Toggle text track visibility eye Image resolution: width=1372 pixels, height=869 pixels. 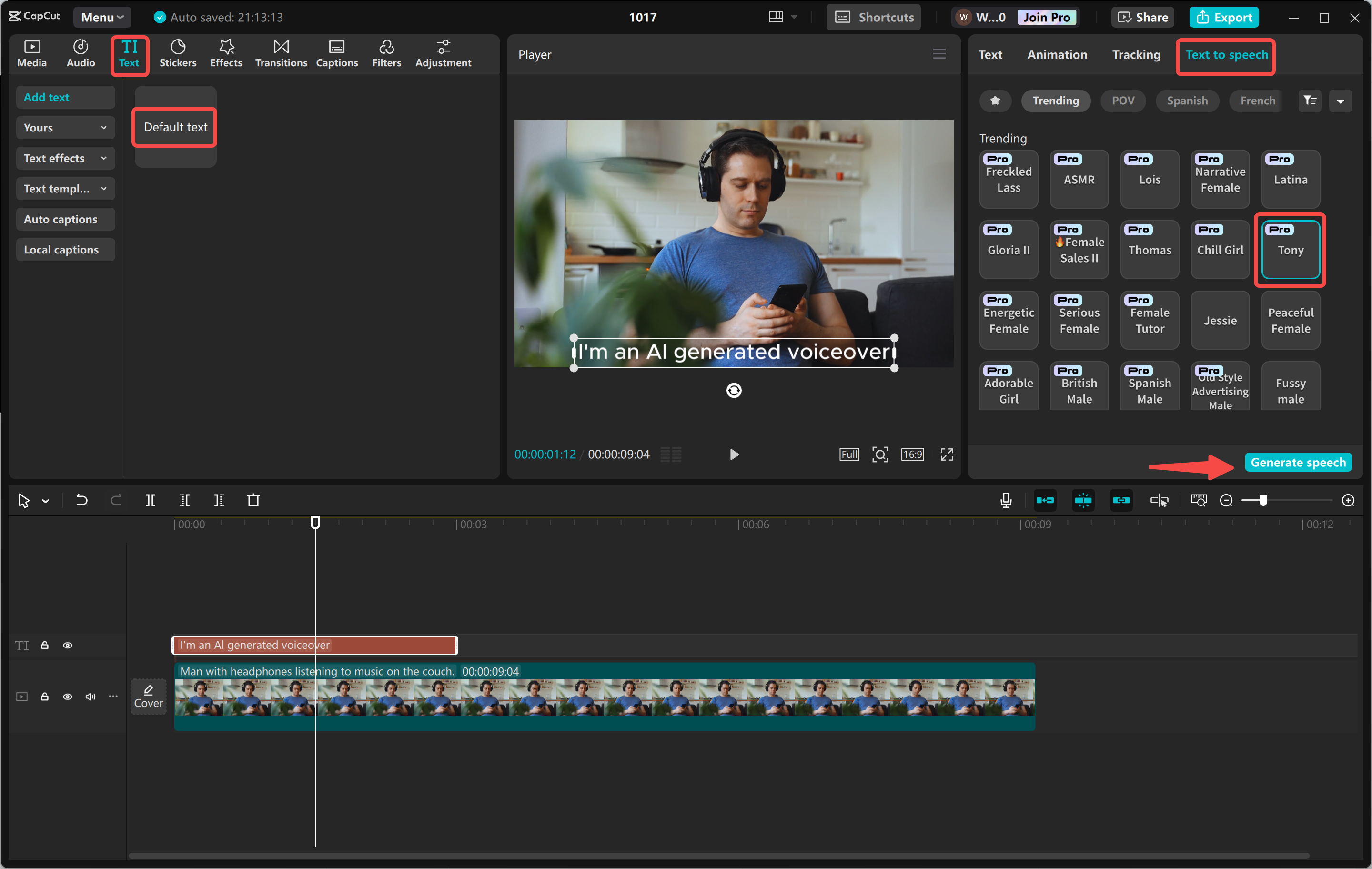[67, 645]
